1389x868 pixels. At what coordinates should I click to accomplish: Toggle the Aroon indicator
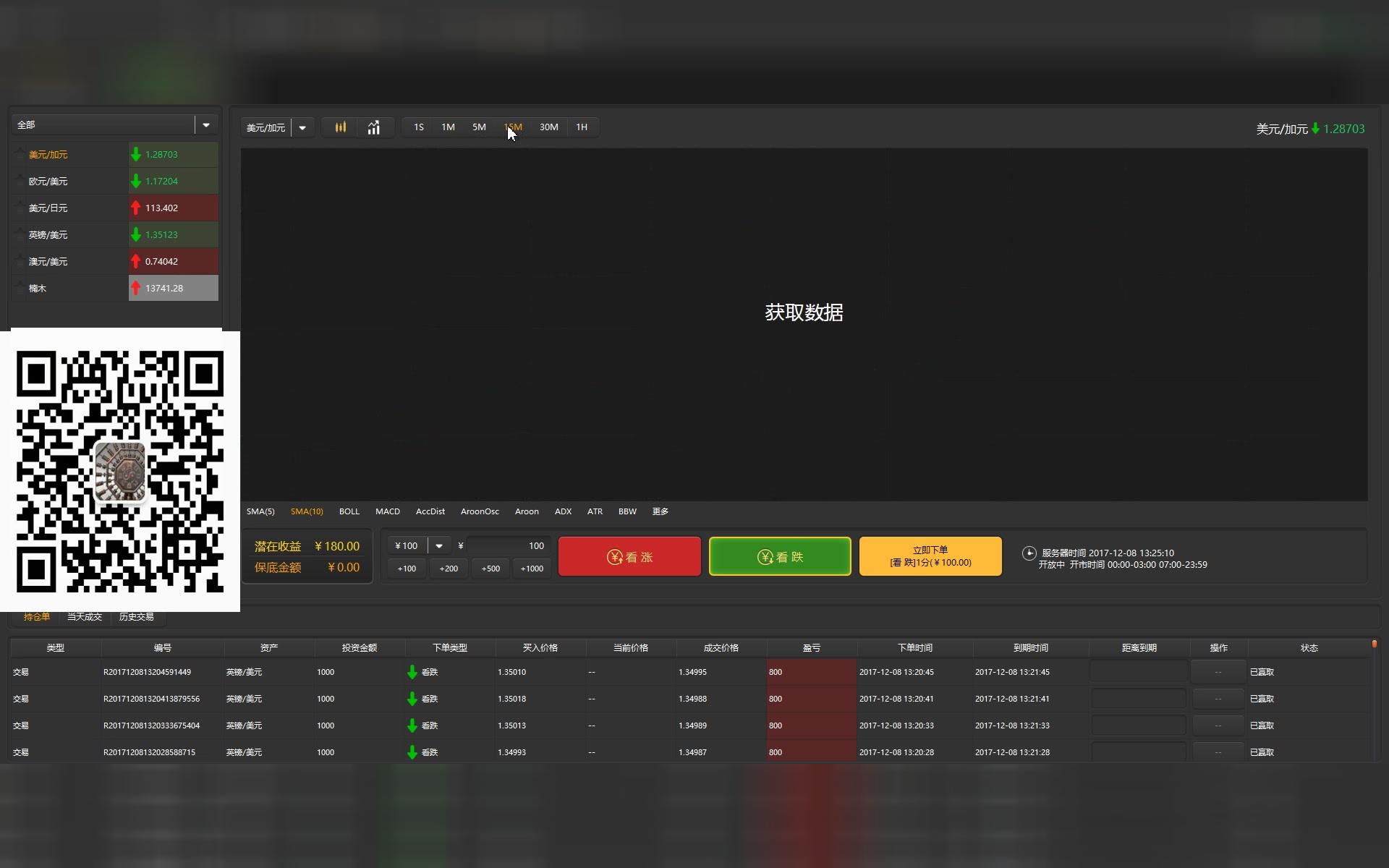coord(527,511)
